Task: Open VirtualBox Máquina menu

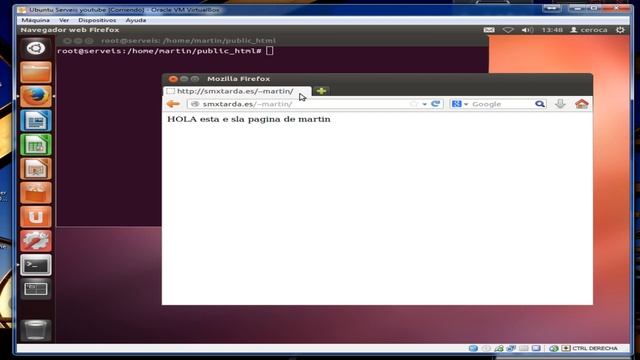Action: [36, 20]
